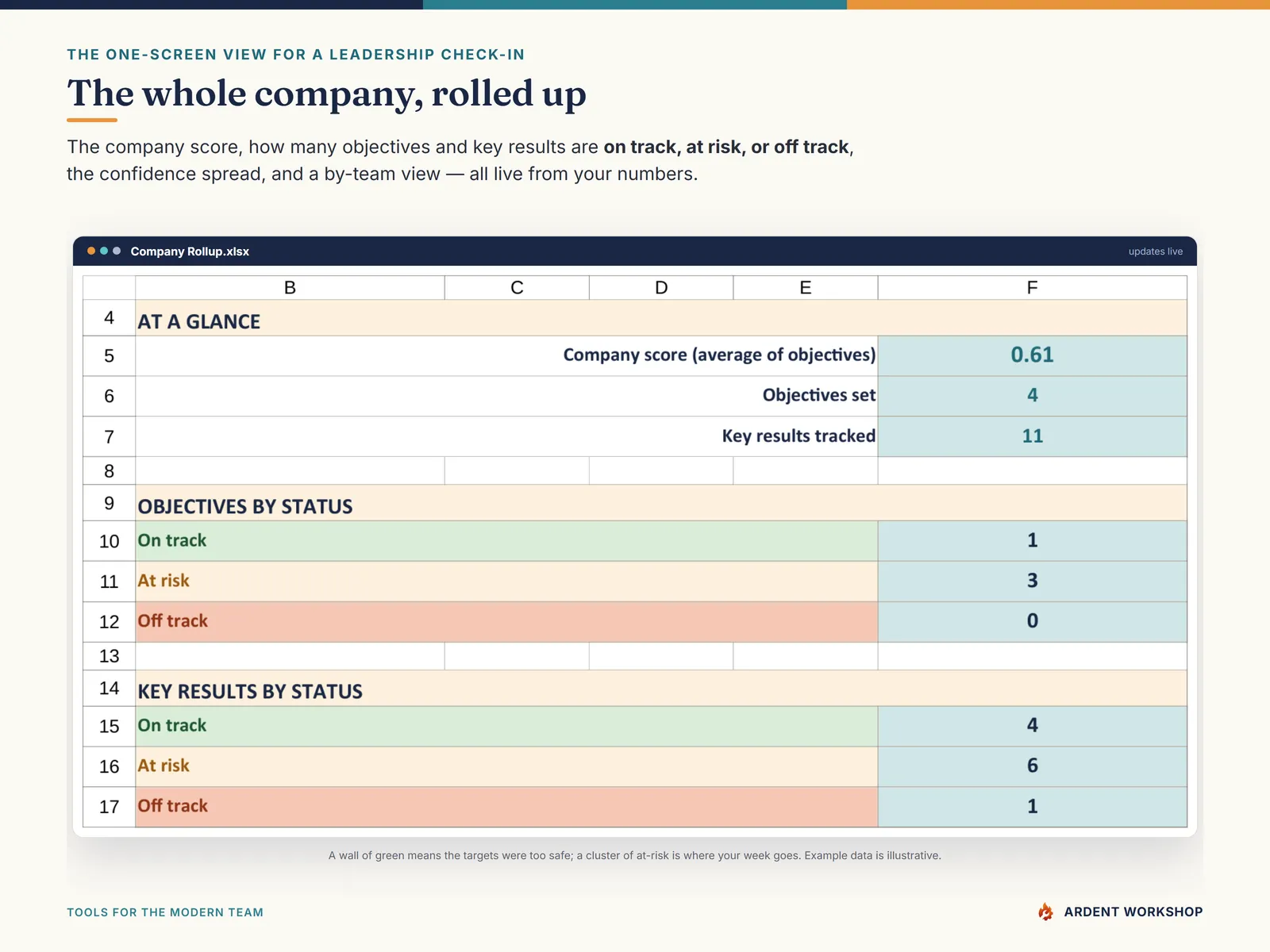
Task: Click the Company Rollup.xlsx file title
Action: click(190, 251)
